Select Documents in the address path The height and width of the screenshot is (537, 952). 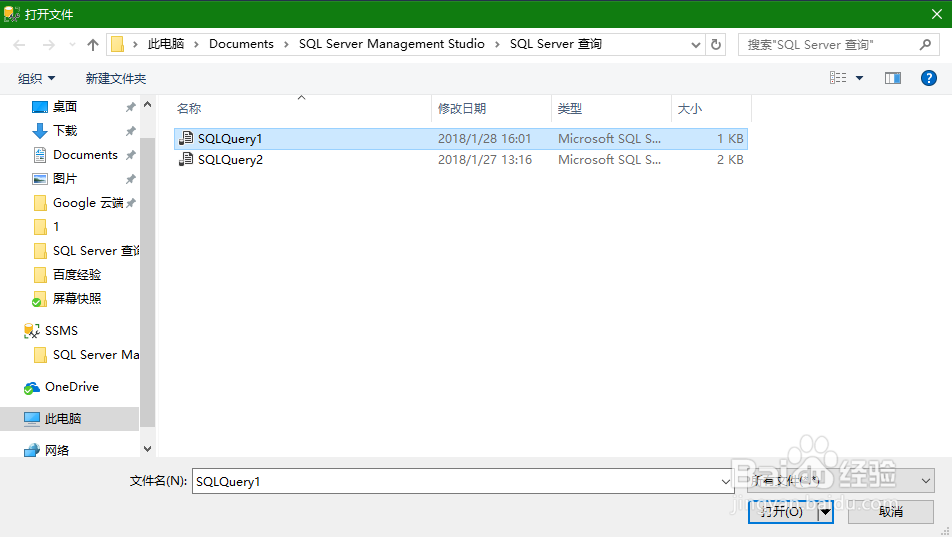[241, 44]
